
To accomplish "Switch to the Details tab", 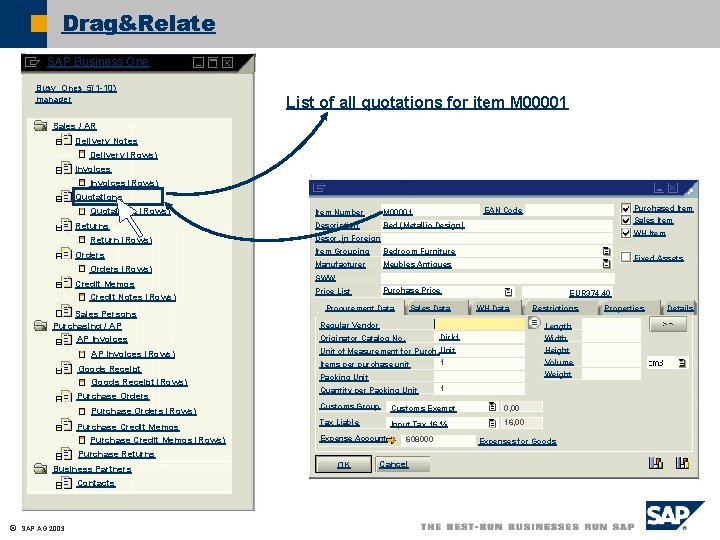I will point(680,308).
